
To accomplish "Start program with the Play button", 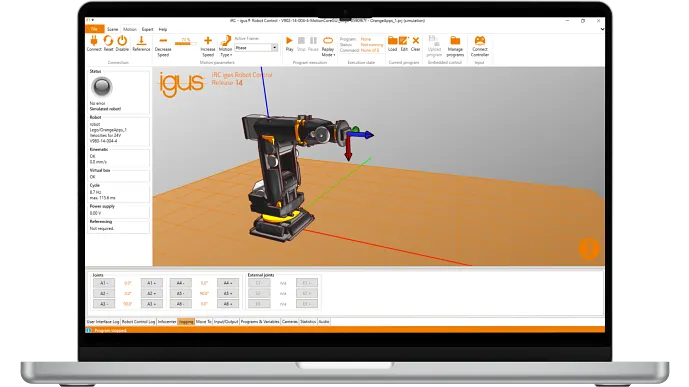I will (289, 40).
